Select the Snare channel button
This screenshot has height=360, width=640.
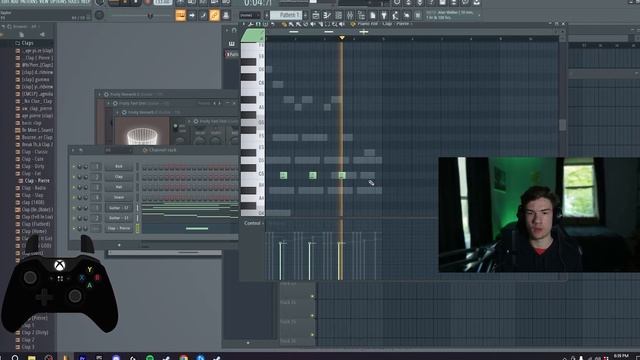[119, 197]
